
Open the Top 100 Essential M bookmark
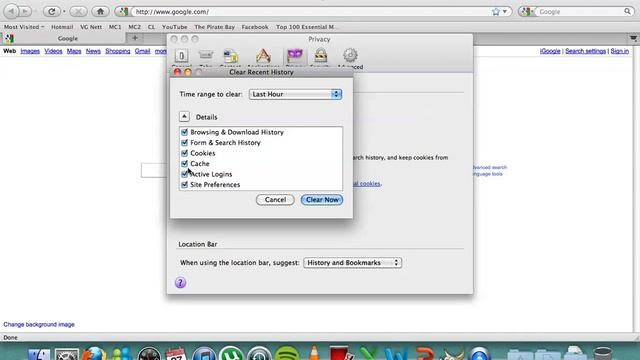[305, 27]
